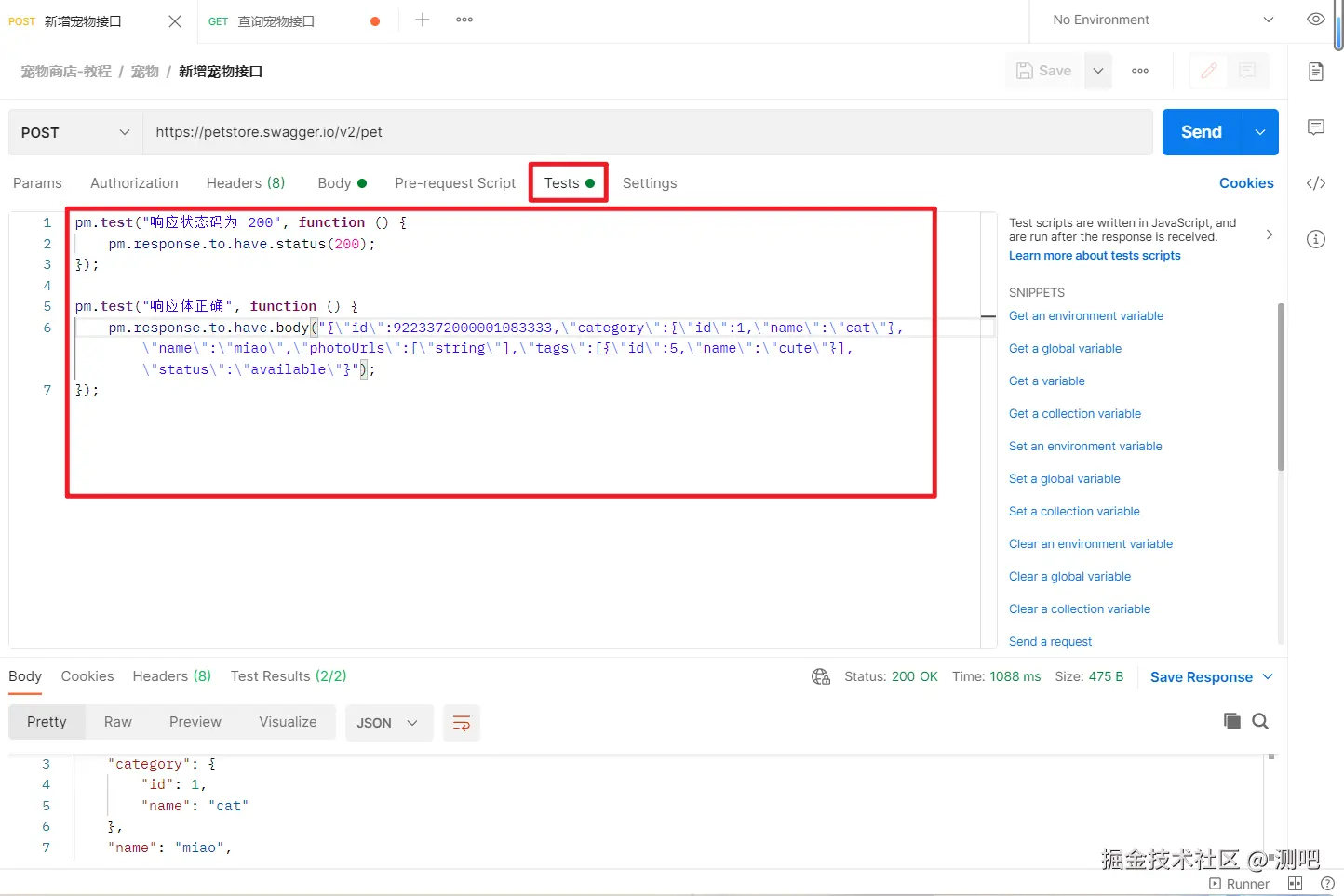Open the response Cookies tab
Image resolution: width=1344 pixels, height=896 pixels.
pos(87,676)
